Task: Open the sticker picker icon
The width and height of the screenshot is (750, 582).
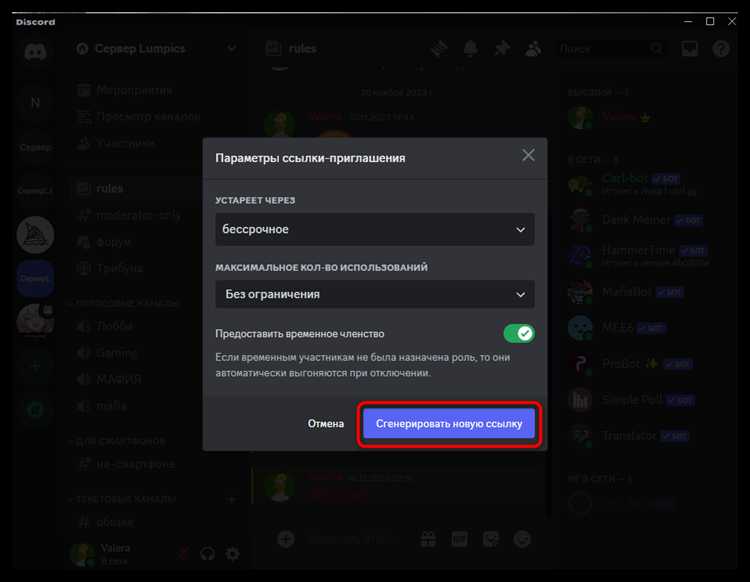Action: click(x=491, y=539)
